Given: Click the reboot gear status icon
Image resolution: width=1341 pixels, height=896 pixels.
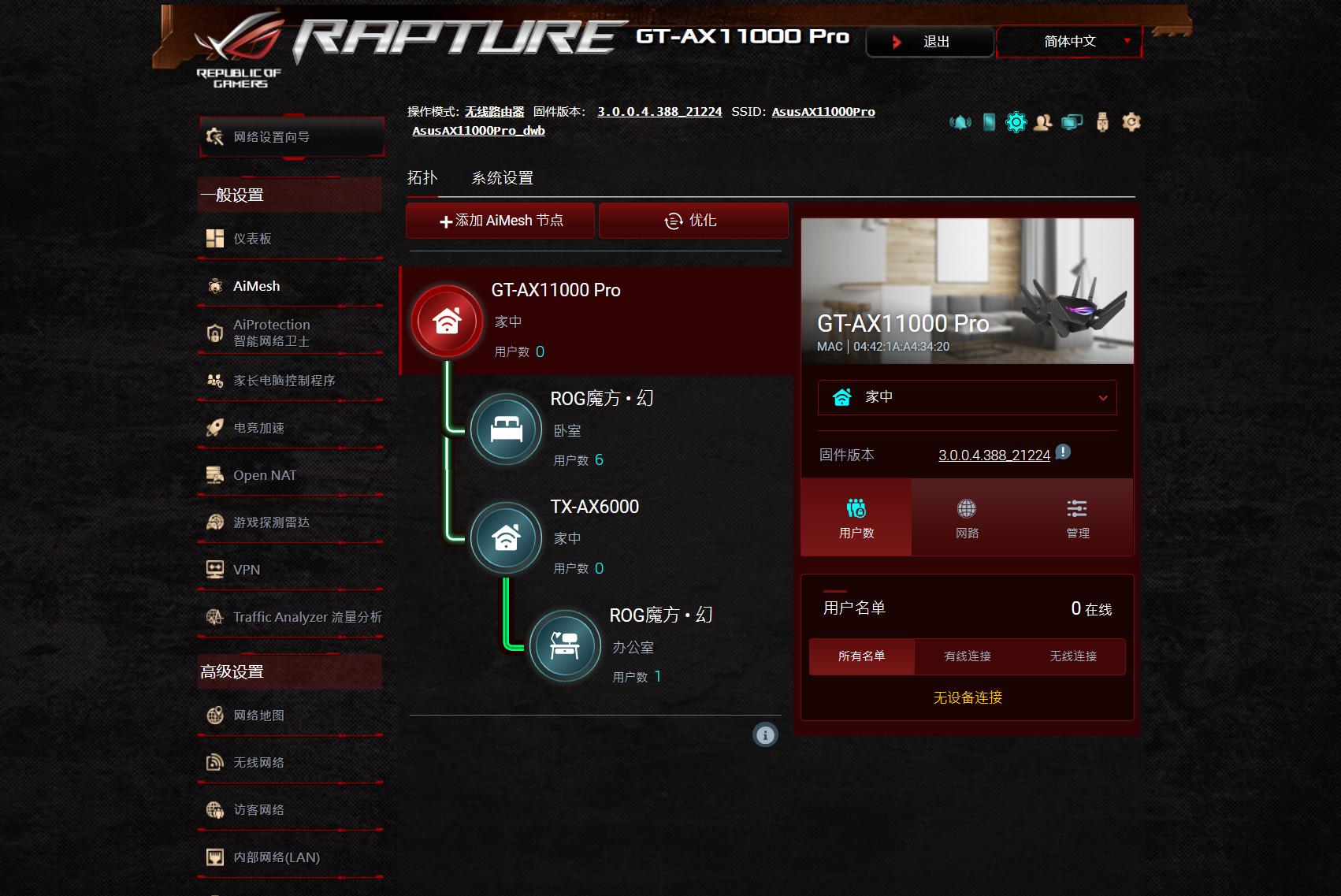Looking at the screenshot, I should (1131, 122).
